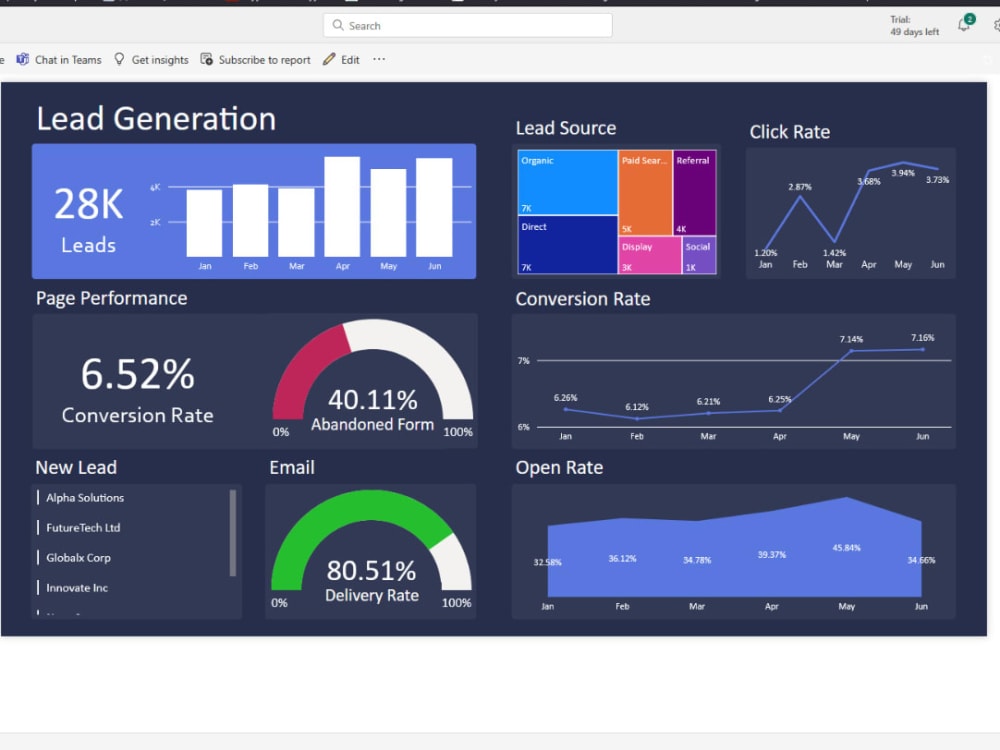Click the notification badge showing 2
Image resolution: width=1000 pixels, height=750 pixels.
[969, 18]
